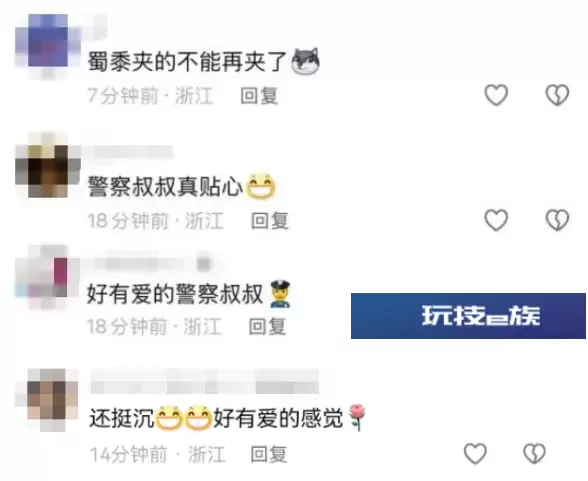588x481 pixels.
Task: Like the 还挺沉 comment
Action: coord(475,453)
